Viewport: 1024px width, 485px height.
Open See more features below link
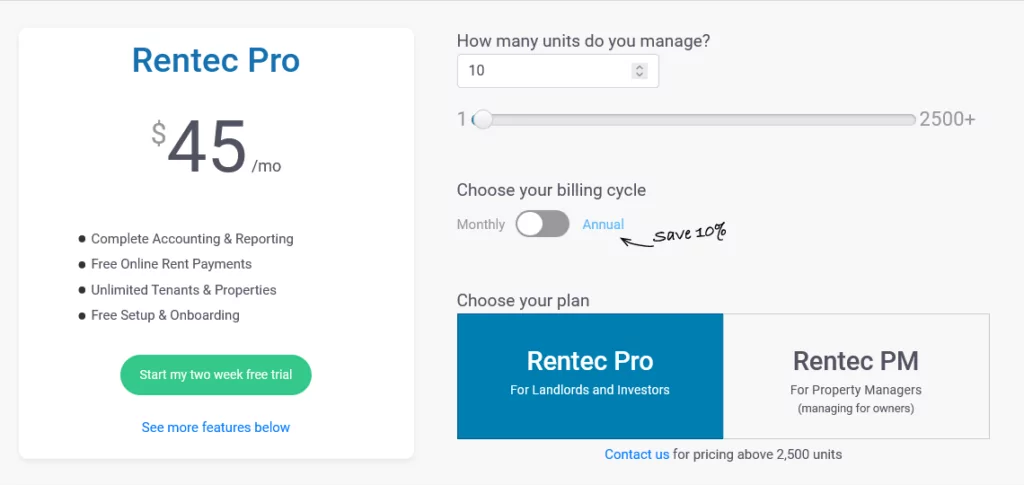coord(216,428)
